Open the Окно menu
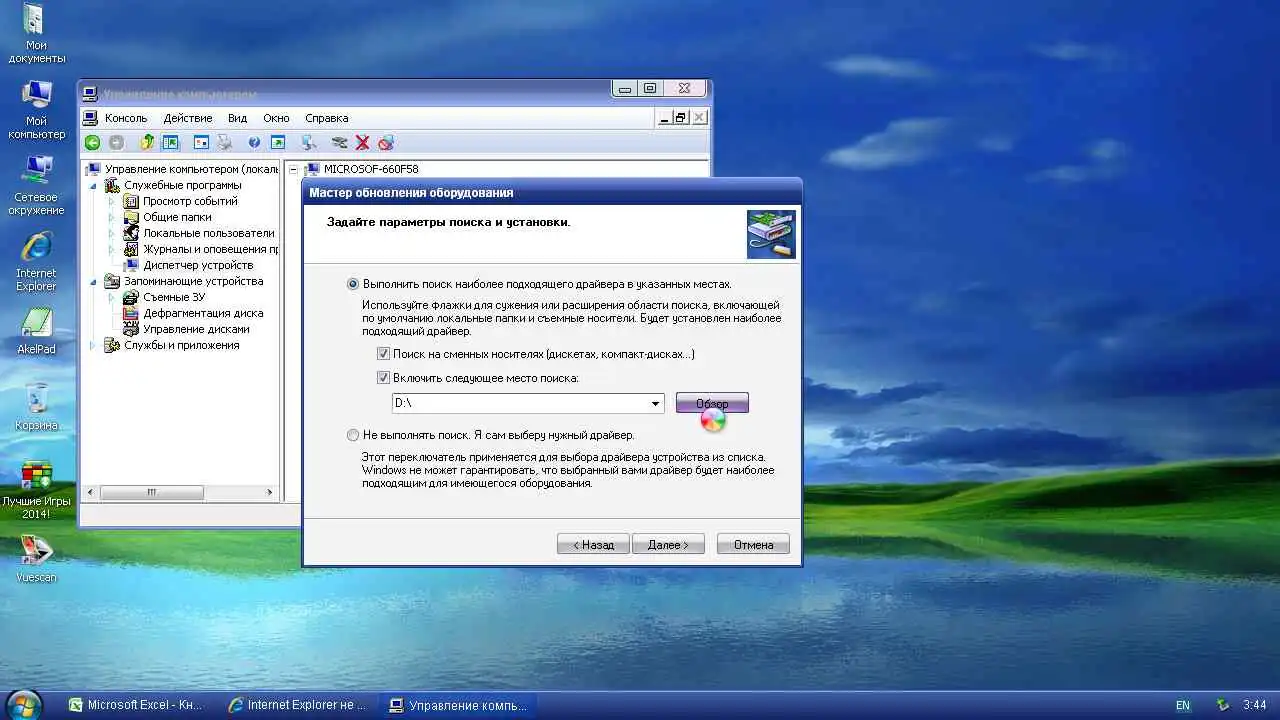Viewport: 1280px width, 720px height. (x=276, y=118)
